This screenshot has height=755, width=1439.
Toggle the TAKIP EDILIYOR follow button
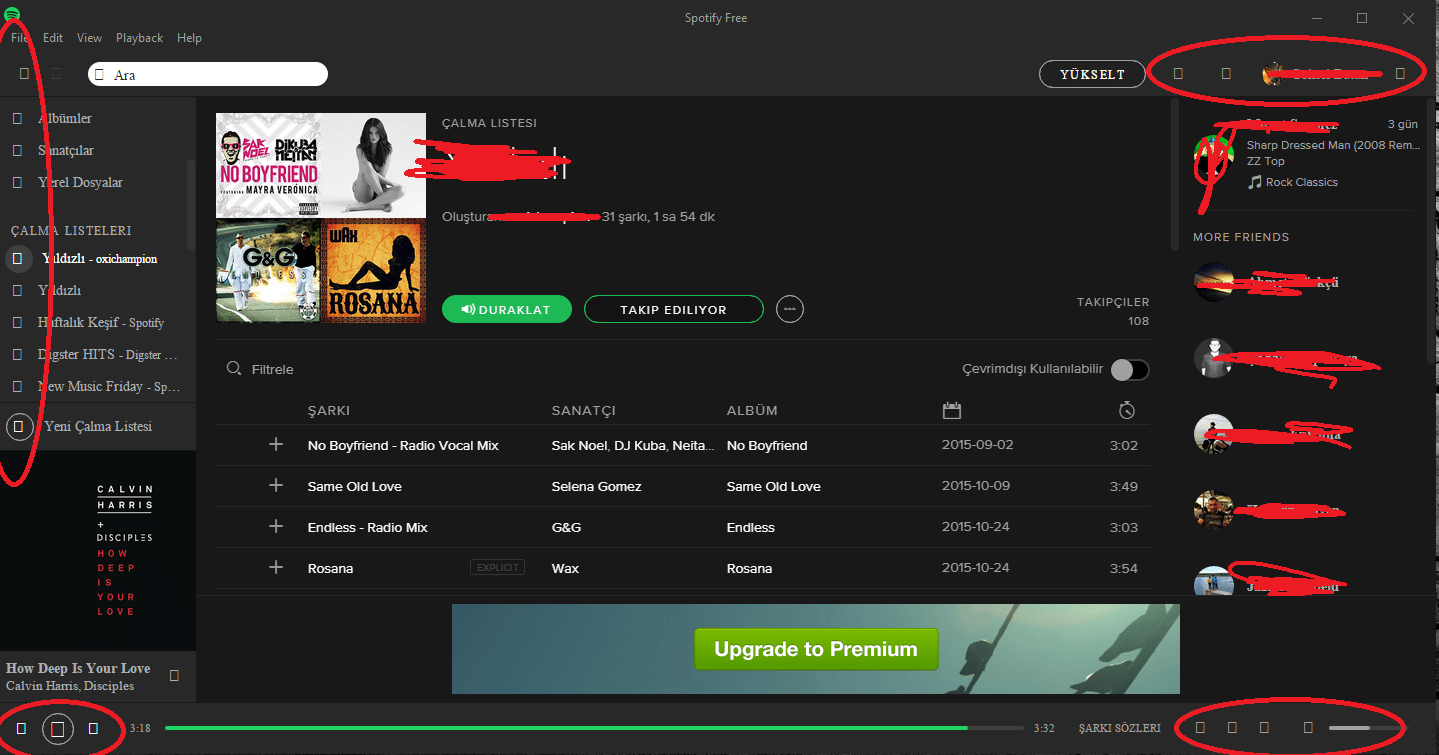click(673, 310)
